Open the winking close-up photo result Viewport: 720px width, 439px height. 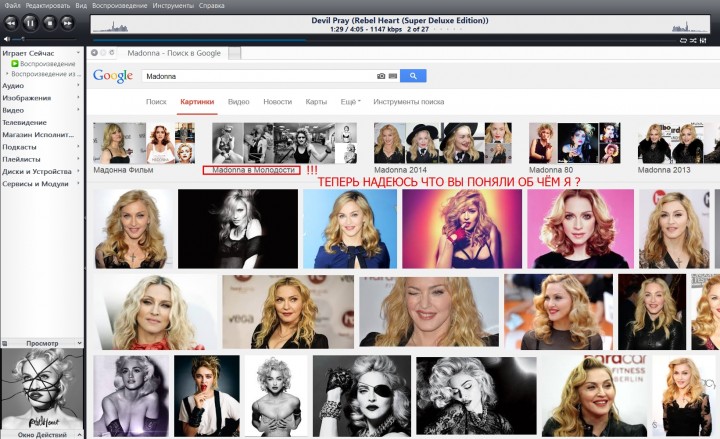pyautogui.click(x=429, y=311)
